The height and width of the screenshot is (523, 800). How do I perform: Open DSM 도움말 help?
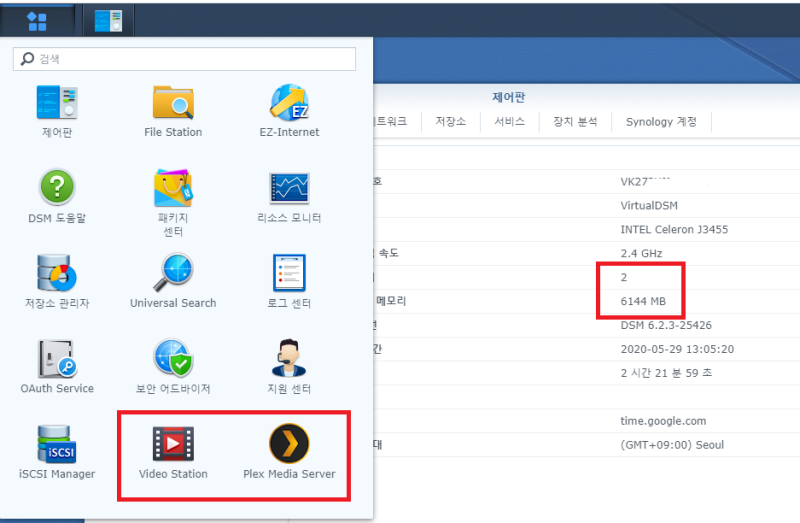click(57, 197)
